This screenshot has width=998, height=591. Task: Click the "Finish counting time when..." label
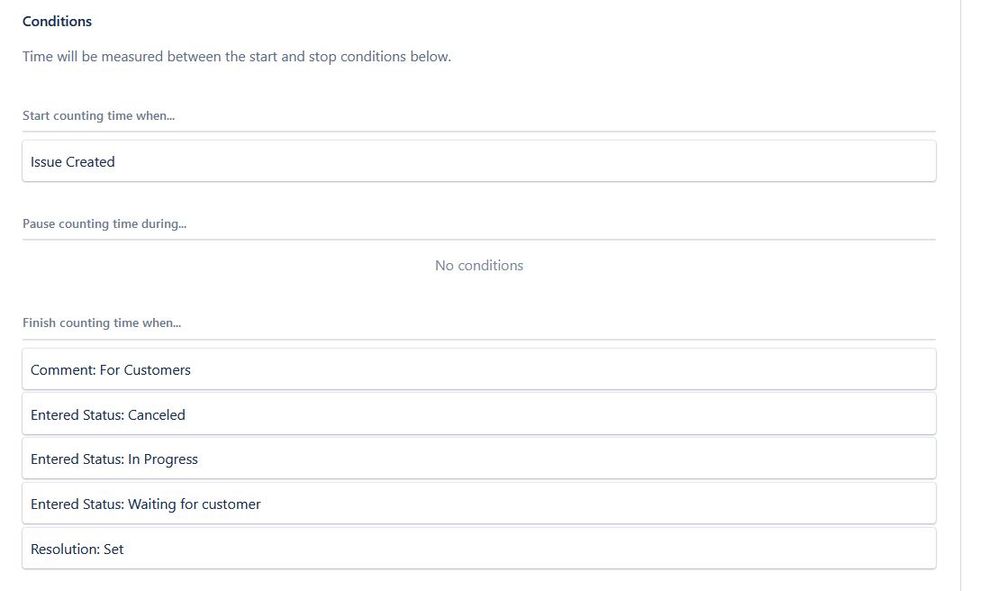102,322
